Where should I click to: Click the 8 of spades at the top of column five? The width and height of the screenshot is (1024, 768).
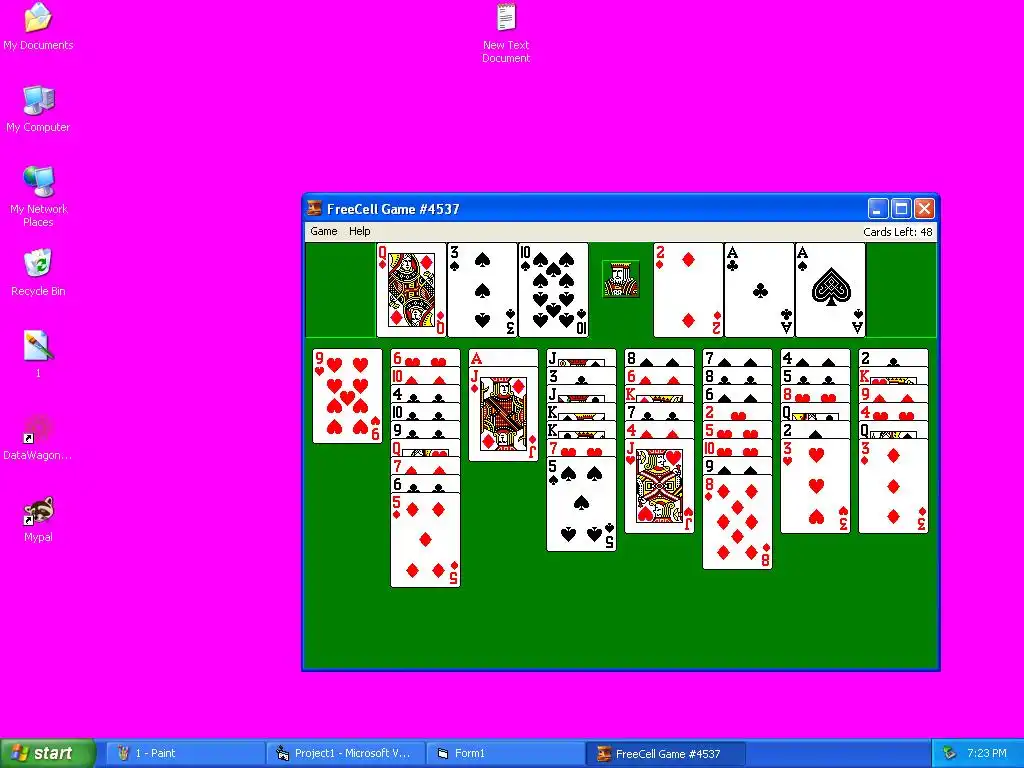[x=660, y=359]
